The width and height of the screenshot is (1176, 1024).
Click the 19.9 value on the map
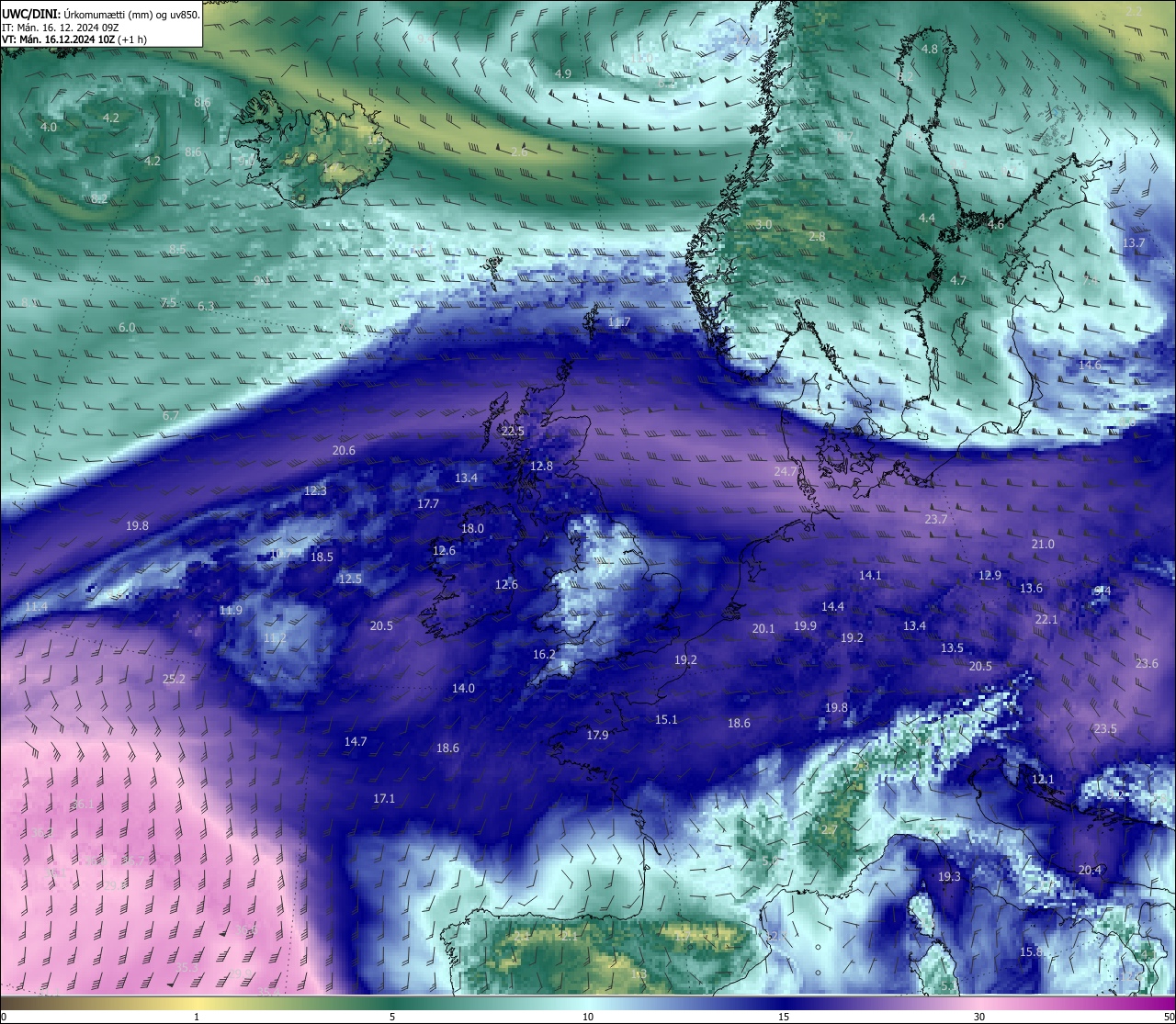[x=805, y=626]
